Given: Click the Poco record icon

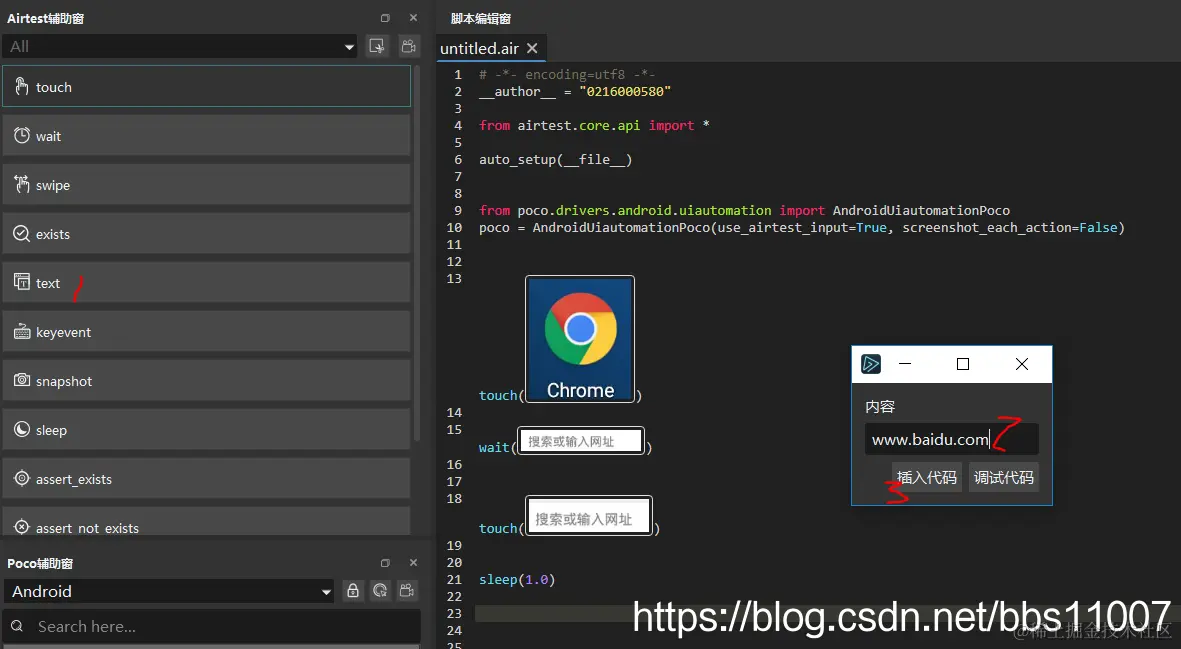Looking at the screenshot, I should pyautogui.click(x=407, y=590).
